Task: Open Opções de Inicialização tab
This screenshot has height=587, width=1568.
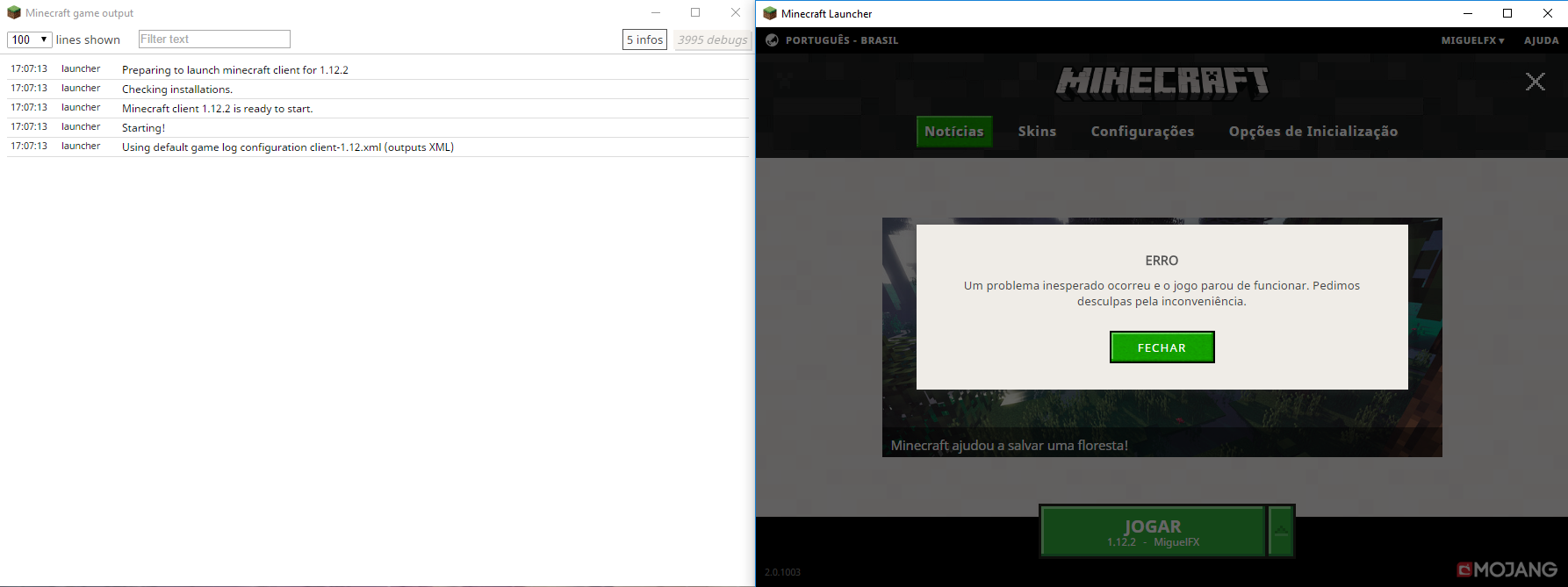Action: coord(1313,132)
